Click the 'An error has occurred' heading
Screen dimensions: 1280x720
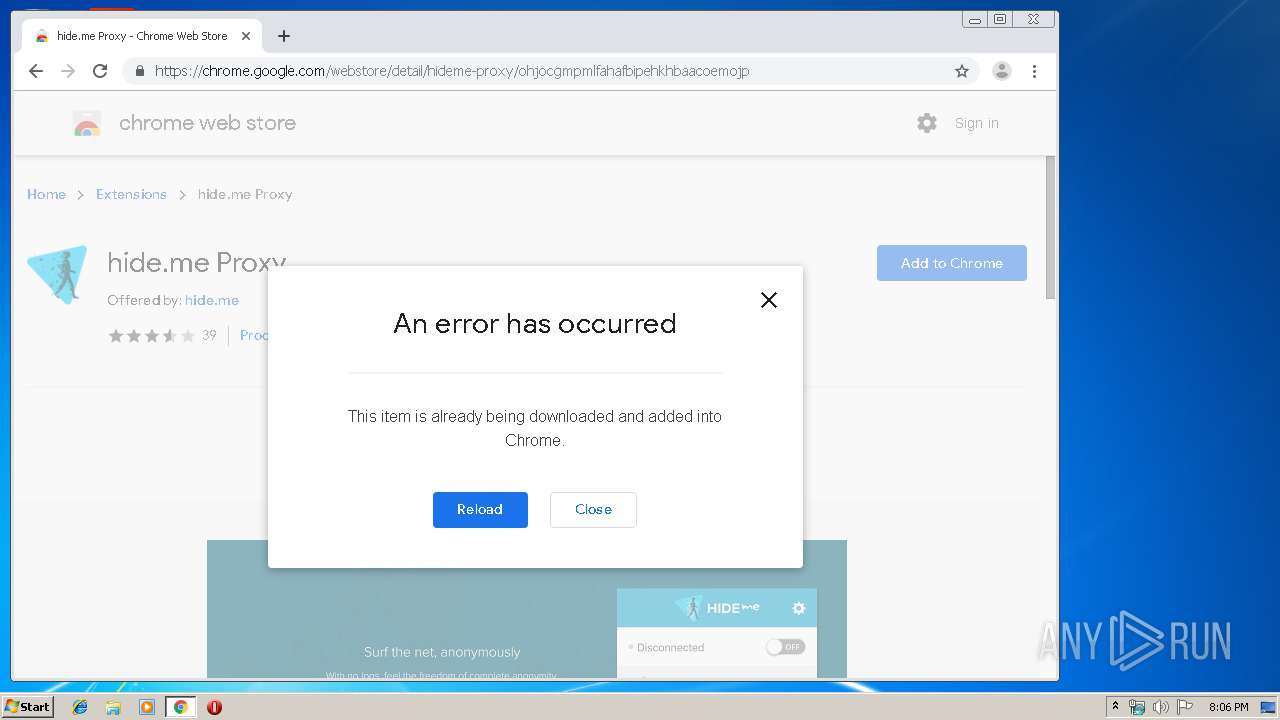click(x=535, y=323)
